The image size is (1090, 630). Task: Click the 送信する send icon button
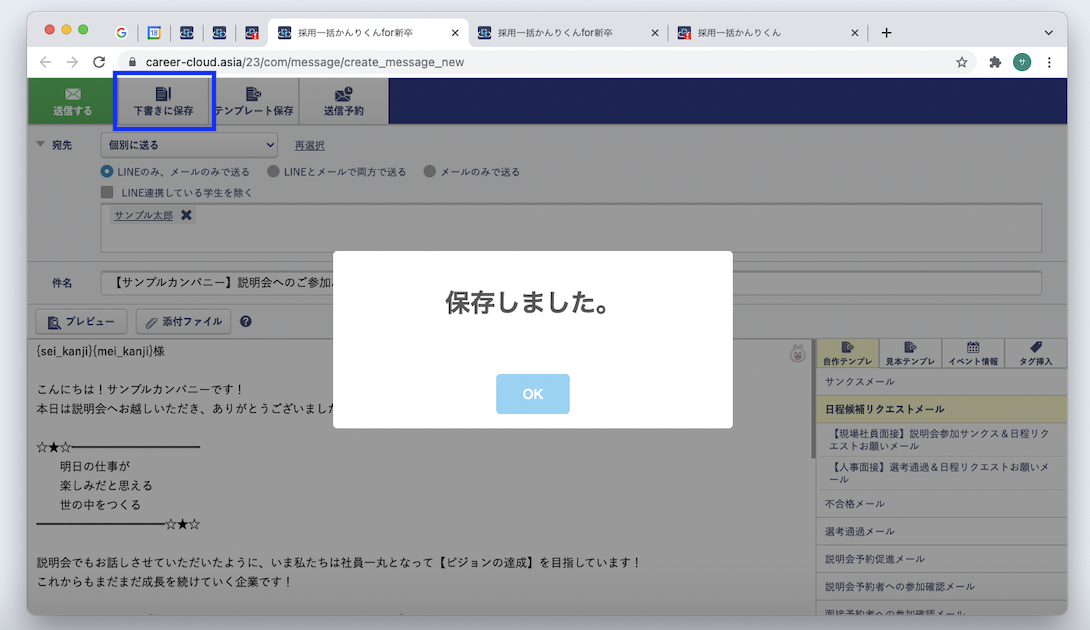[x=70, y=100]
